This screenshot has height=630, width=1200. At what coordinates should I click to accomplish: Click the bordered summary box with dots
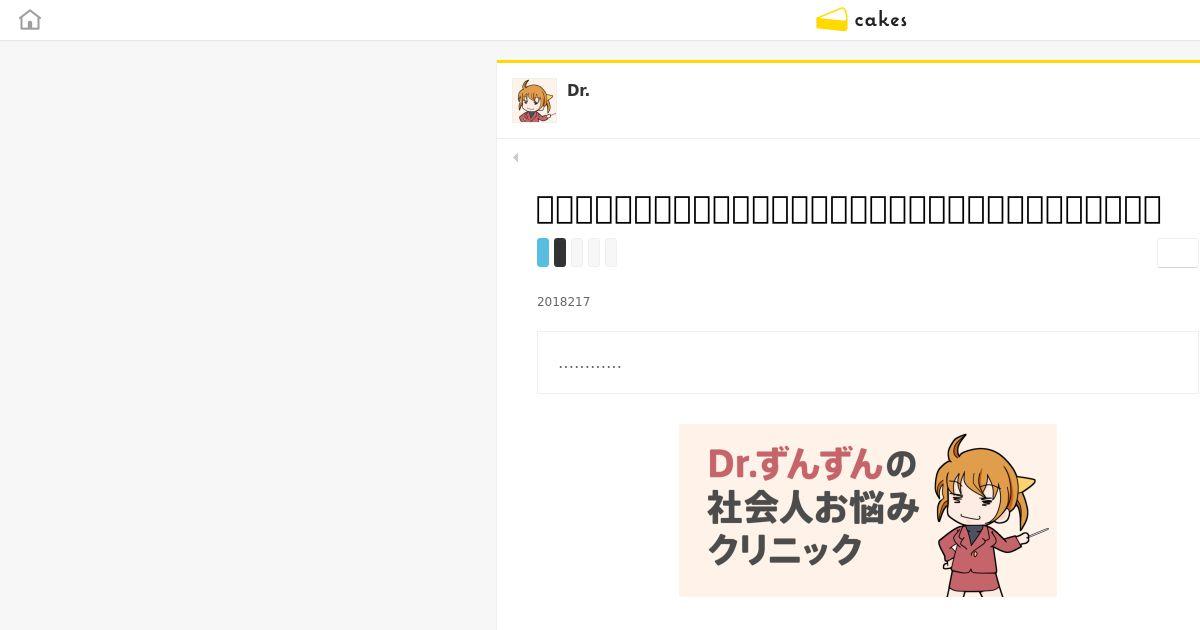point(868,362)
